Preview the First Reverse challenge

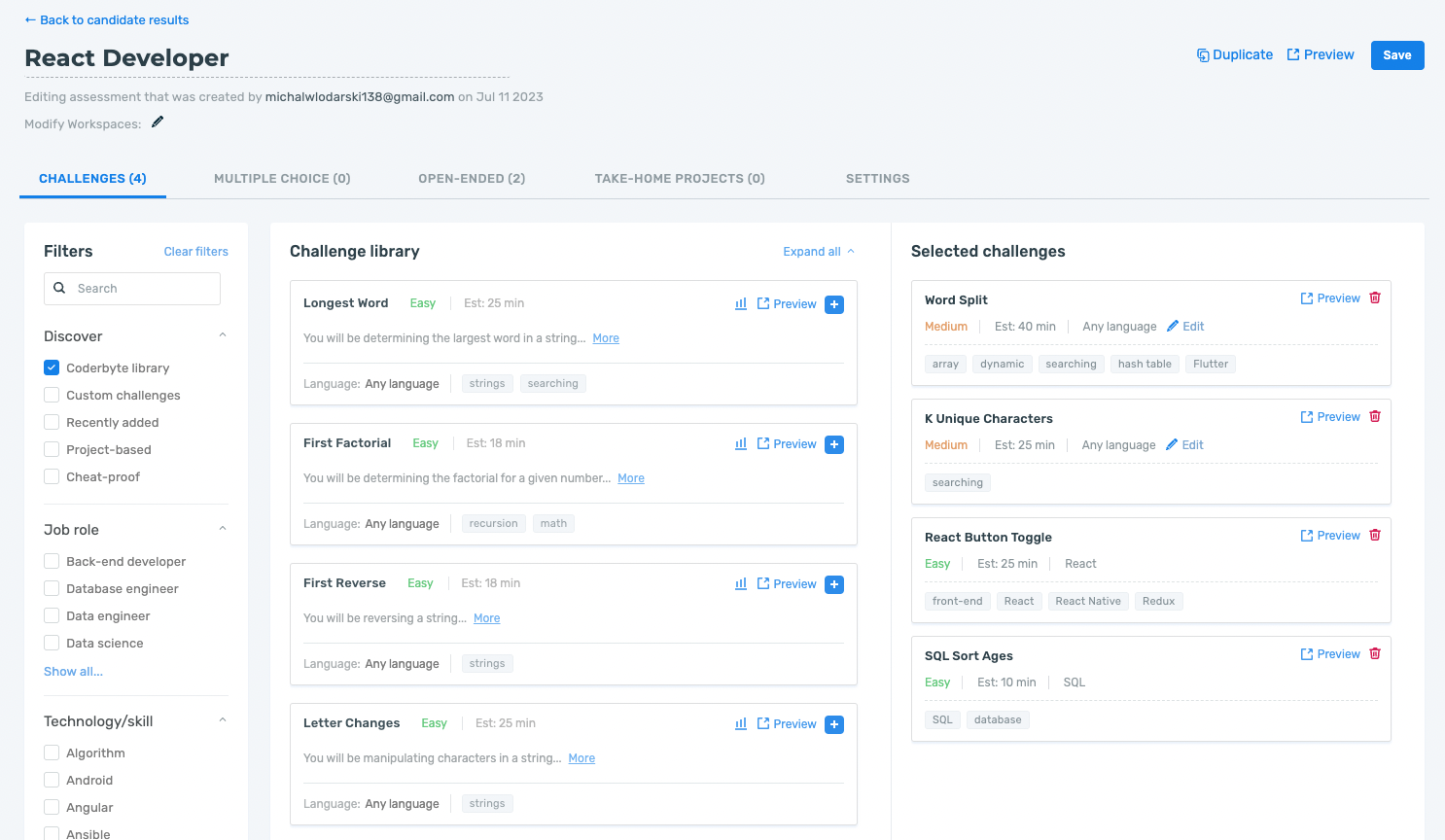click(787, 584)
